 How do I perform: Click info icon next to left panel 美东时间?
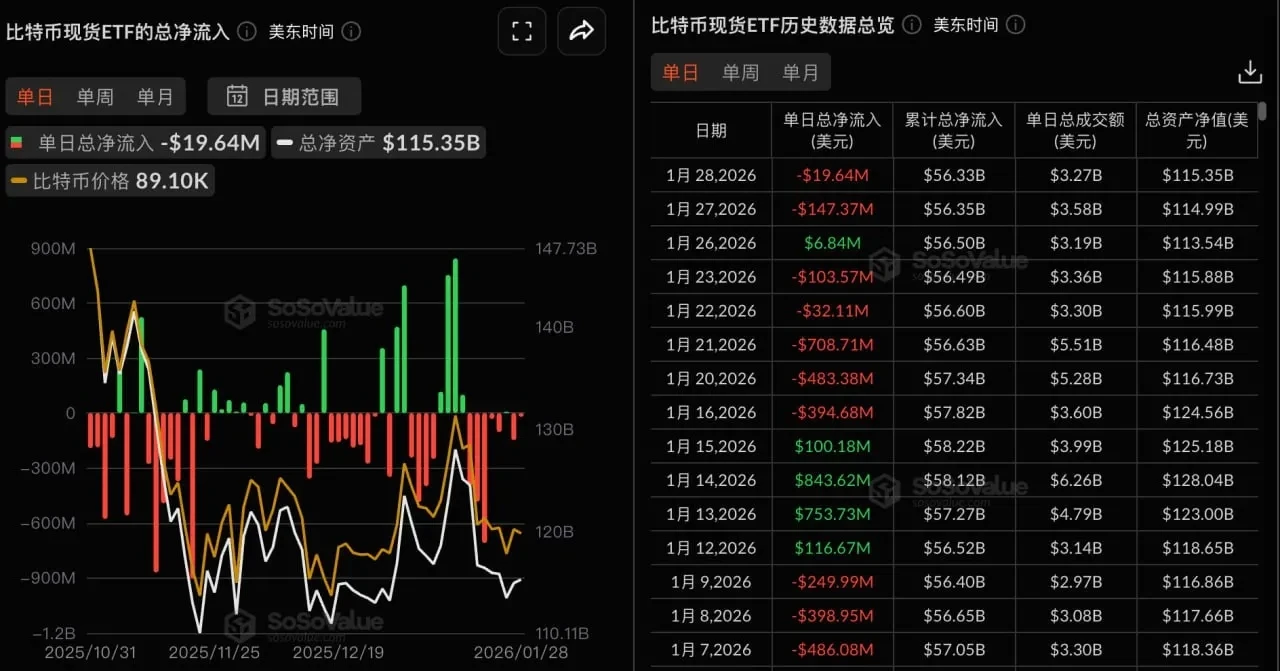point(350,31)
